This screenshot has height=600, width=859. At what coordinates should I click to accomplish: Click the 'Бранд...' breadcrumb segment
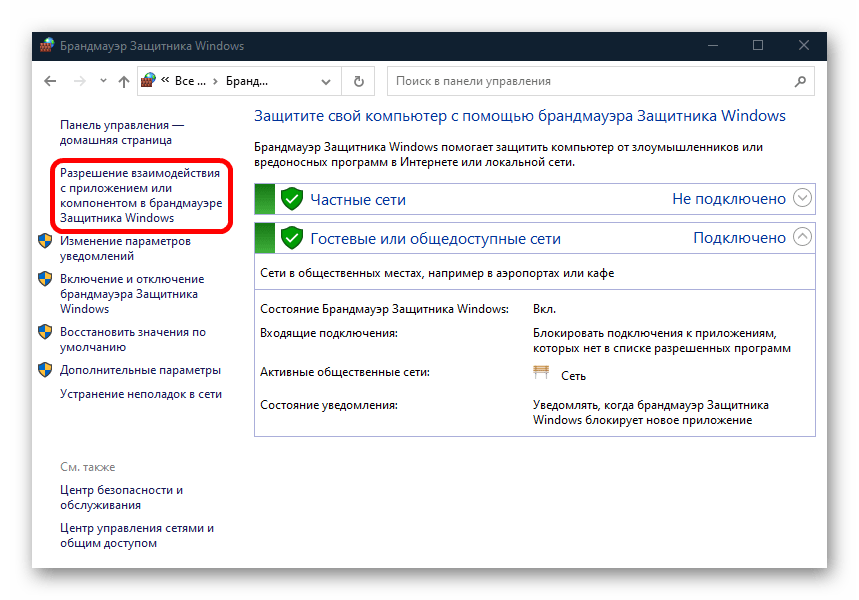coord(247,81)
